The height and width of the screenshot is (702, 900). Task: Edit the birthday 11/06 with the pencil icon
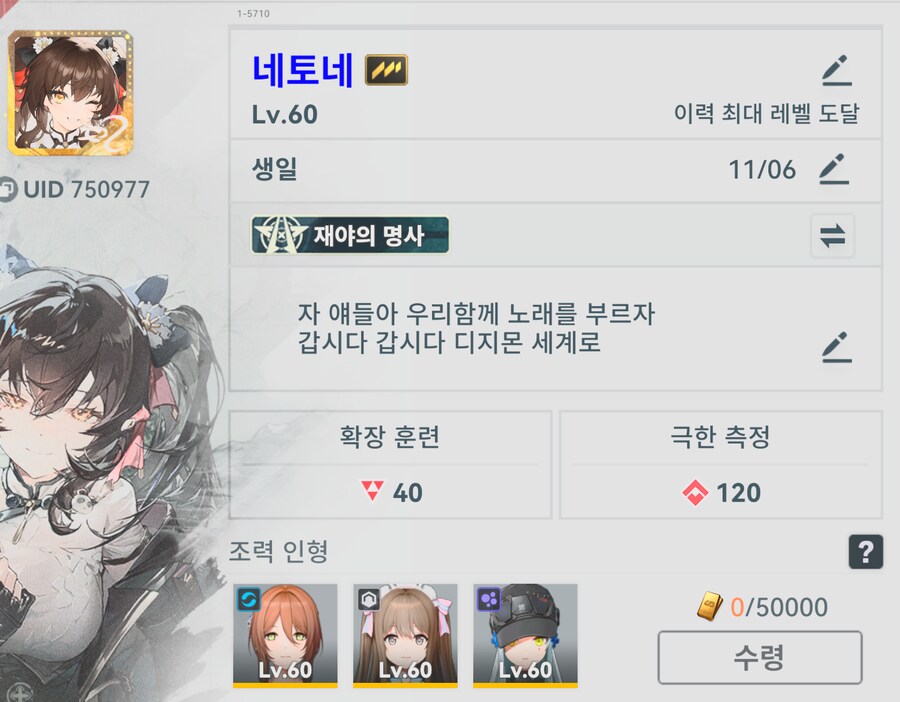(x=834, y=169)
